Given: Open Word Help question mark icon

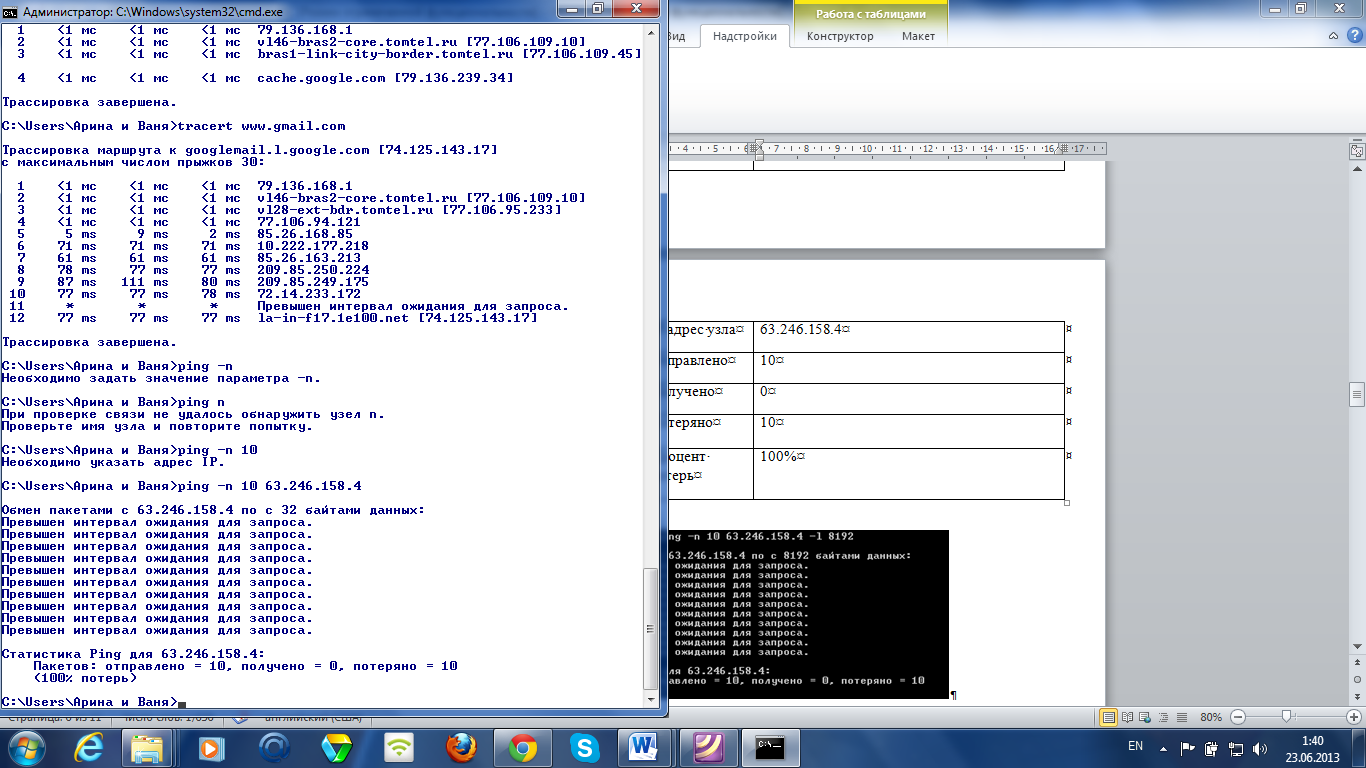Looking at the screenshot, I should 1353,36.
